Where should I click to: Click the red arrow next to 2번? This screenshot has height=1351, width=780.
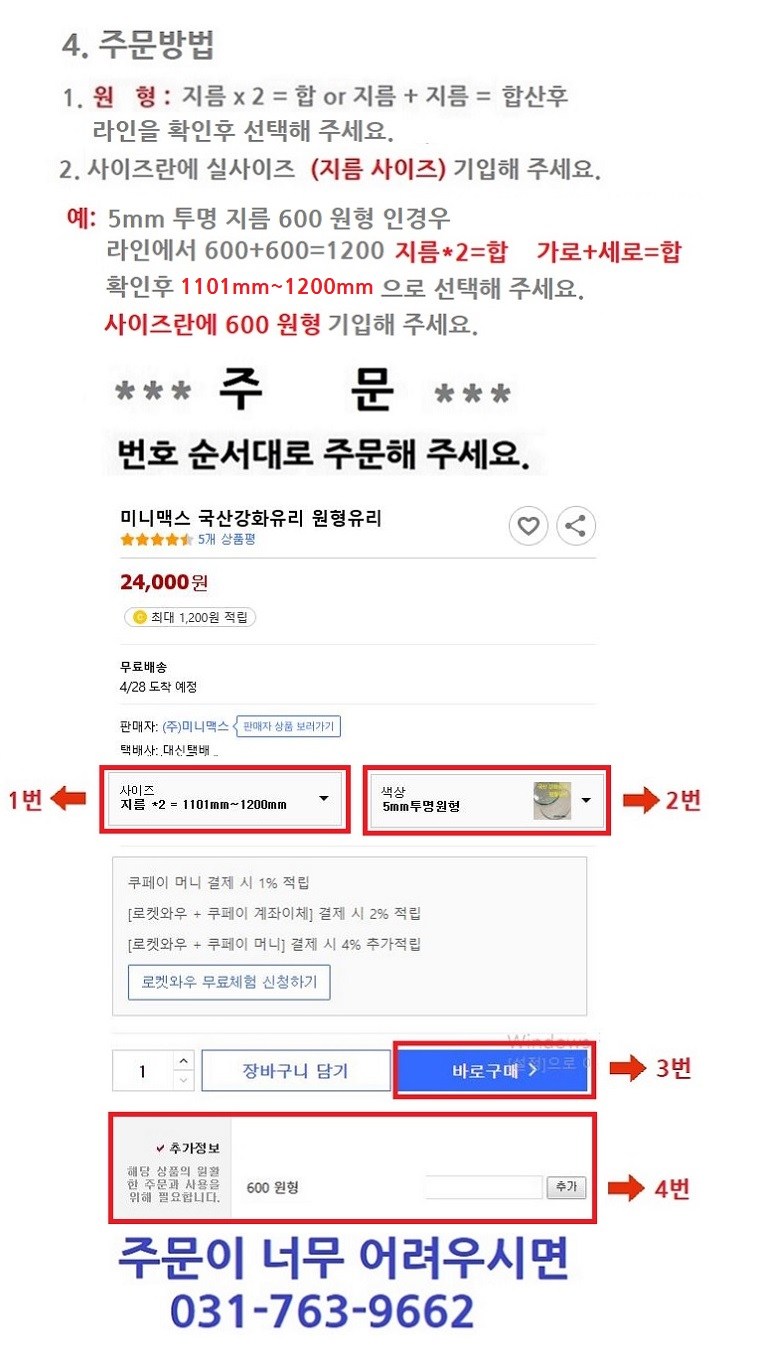642,800
